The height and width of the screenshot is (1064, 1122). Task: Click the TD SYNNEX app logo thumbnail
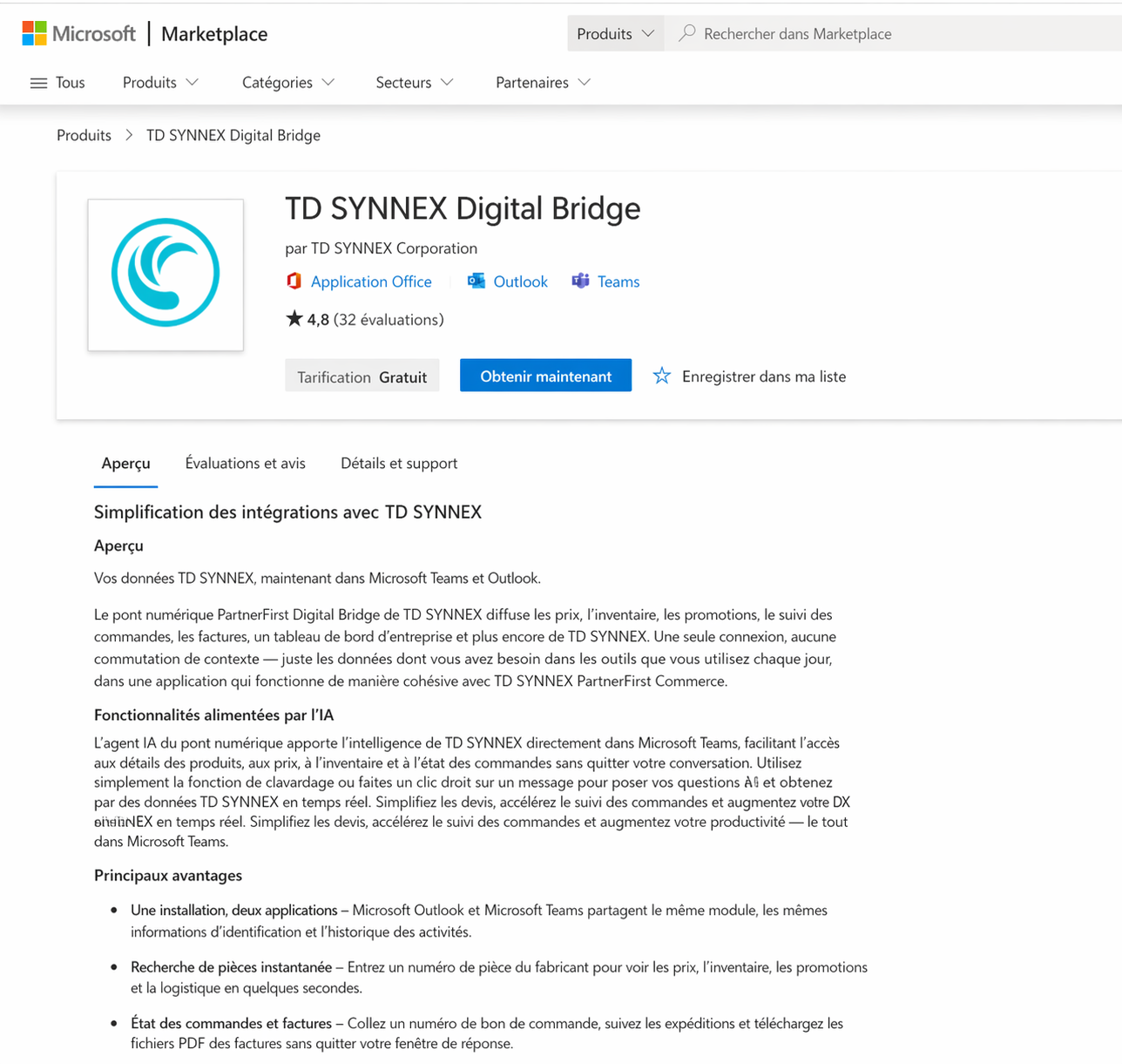(166, 274)
